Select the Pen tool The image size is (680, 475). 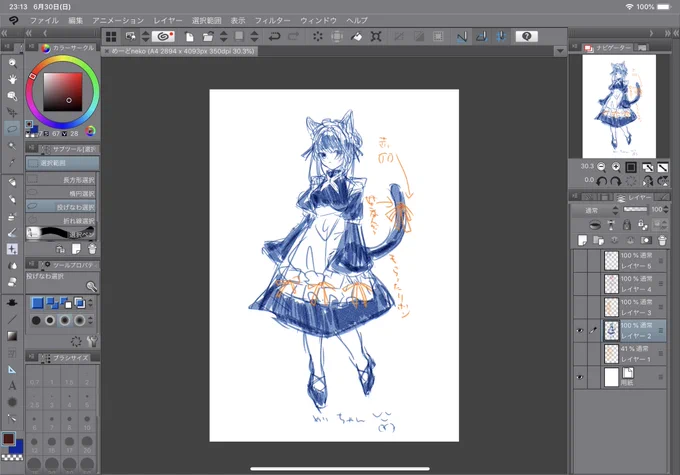[13, 182]
